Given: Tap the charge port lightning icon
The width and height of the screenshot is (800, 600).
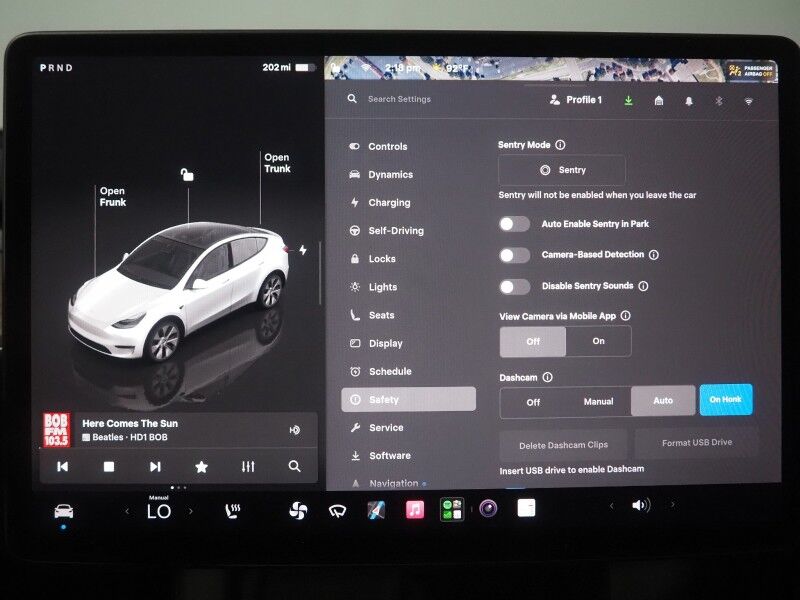Looking at the screenshot, I should coord(303,250).
